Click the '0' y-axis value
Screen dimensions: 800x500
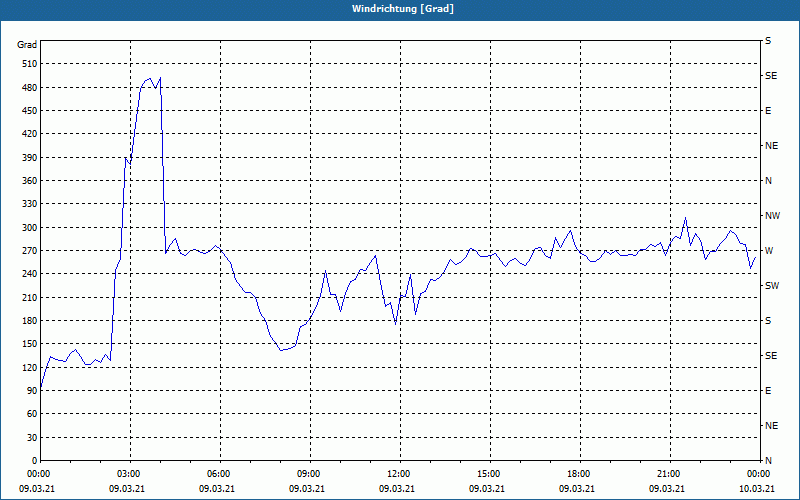click(x=35, y=460)
